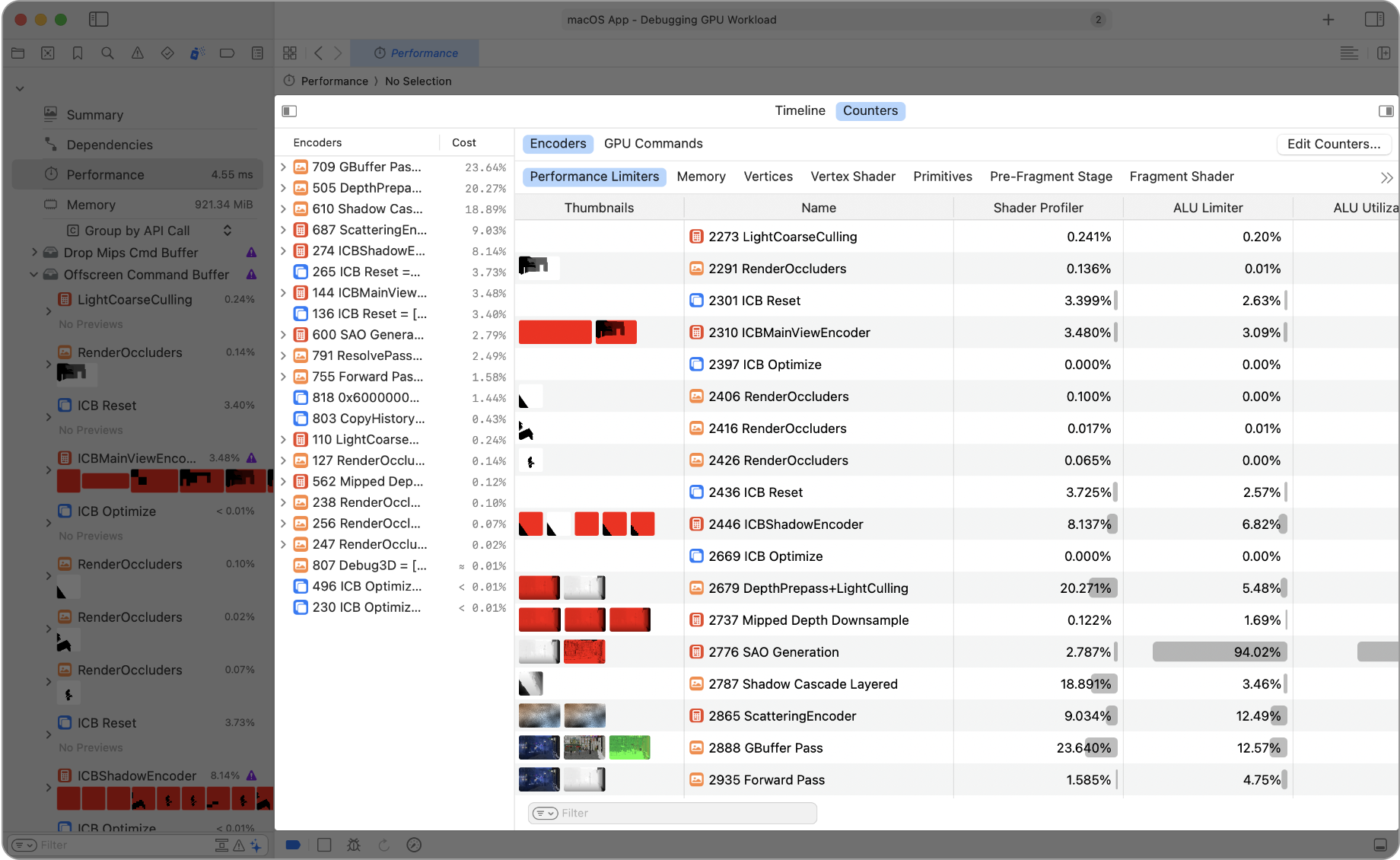The height and width of the screenshot is (860, 1400).
Task: Open the Find navigator magnifier icon
Action: pos(107,53)
